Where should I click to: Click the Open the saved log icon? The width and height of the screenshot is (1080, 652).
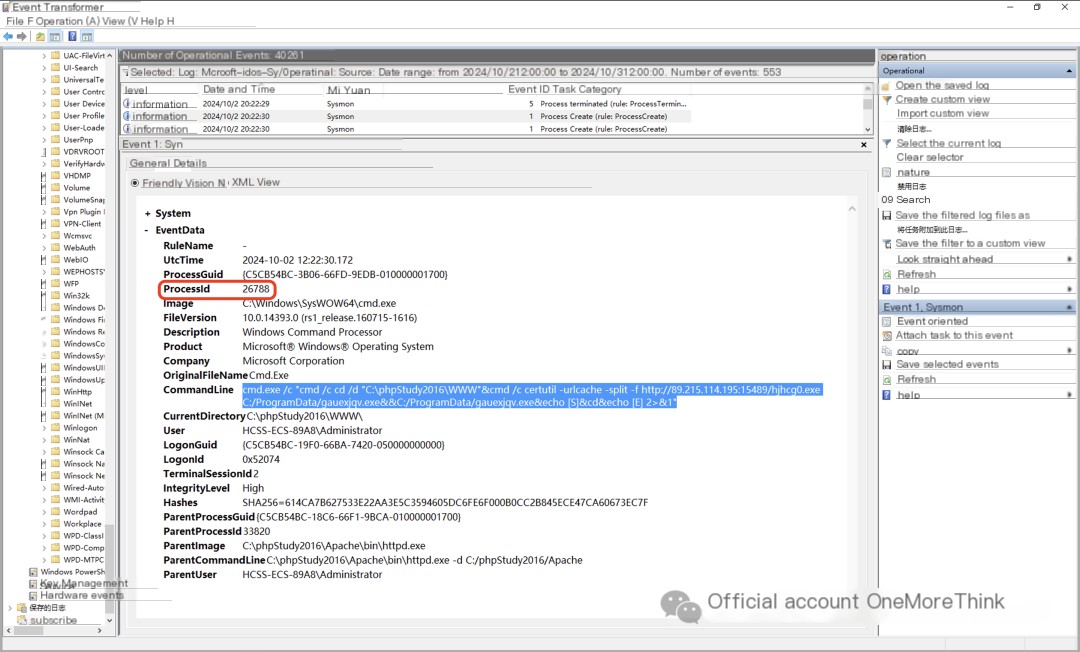(887, 86)
